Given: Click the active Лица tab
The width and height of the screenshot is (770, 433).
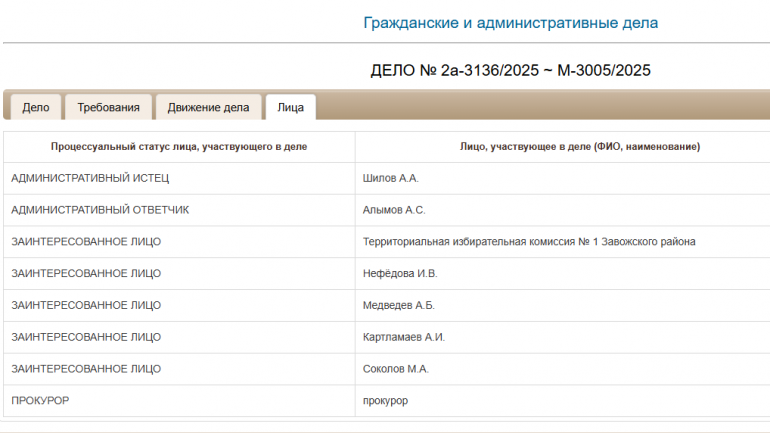Looking at the screenshot, I should click(291, 107).
